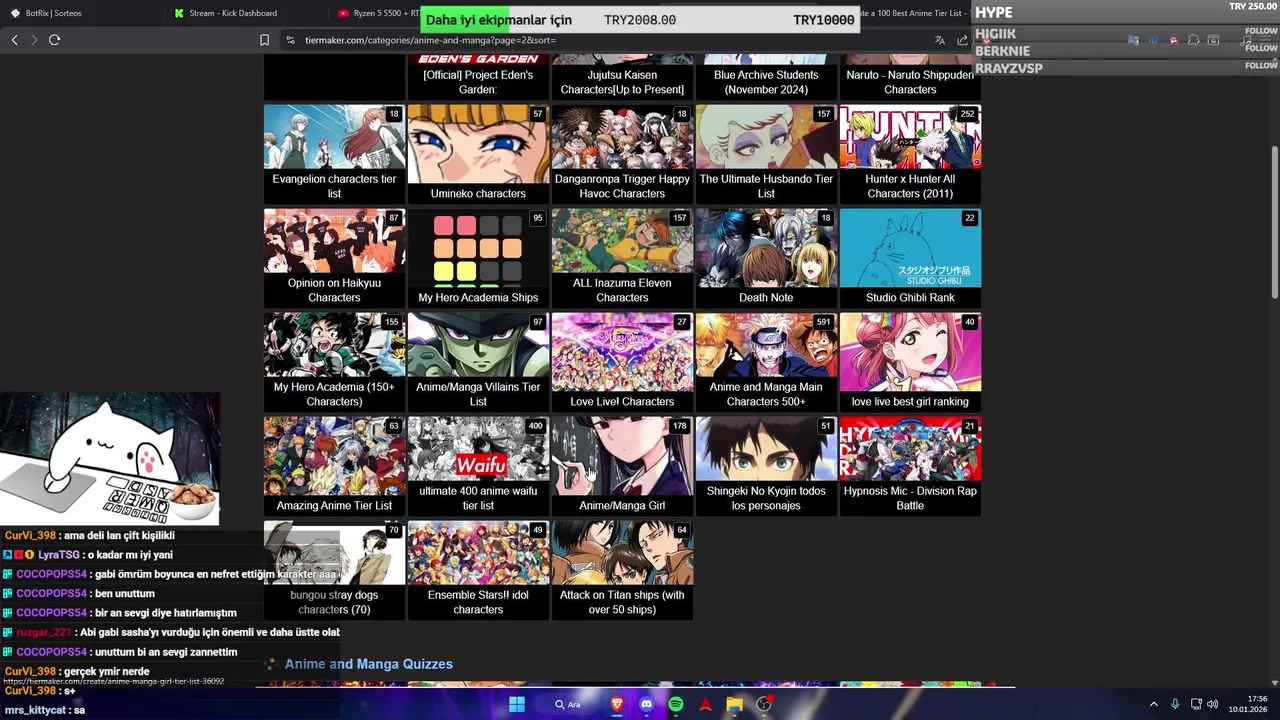Open [Official] Project Eden's Garden link
Screen dimensions: 1280x720
pos(478,82)
